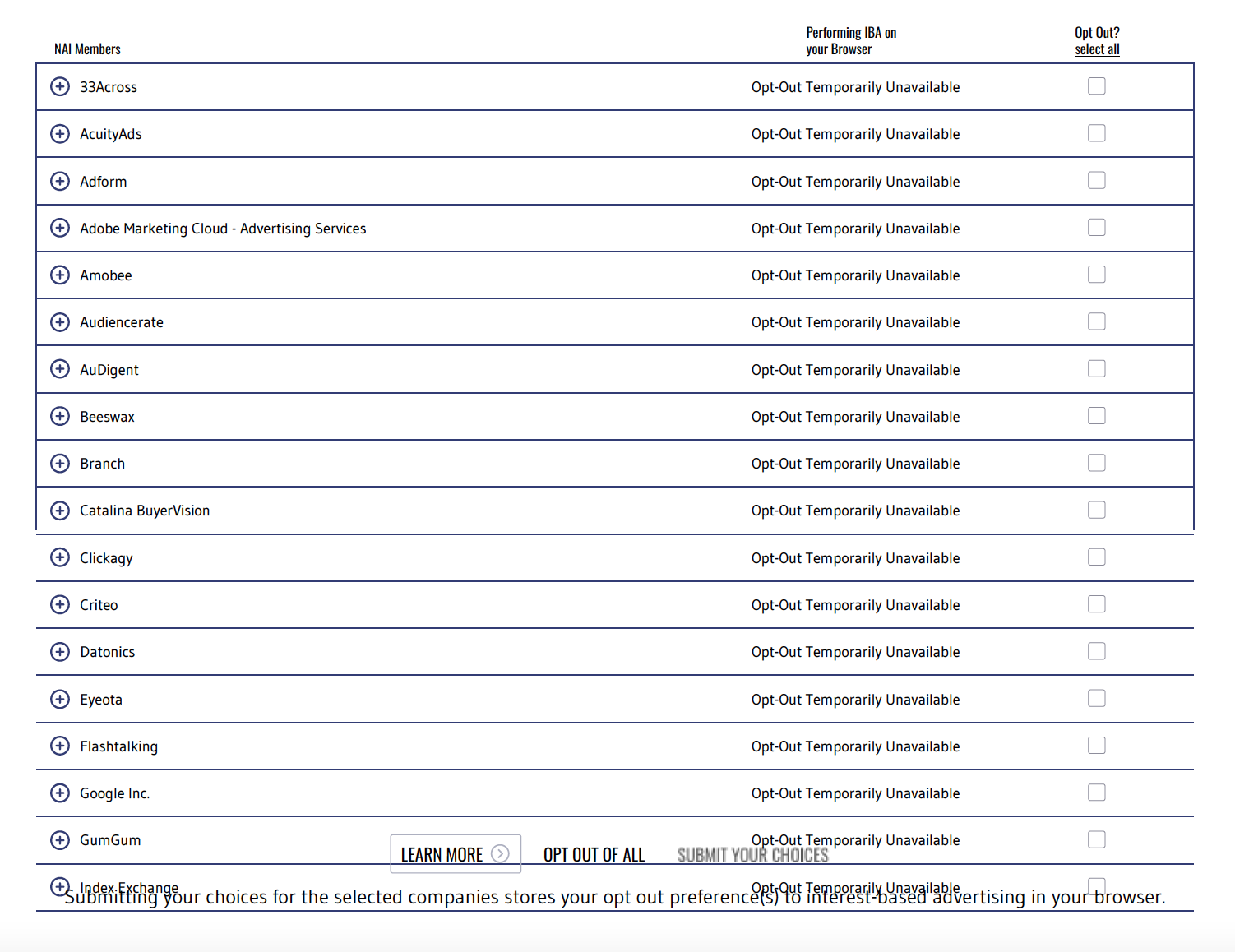The width and height of the screenshot is (1235, 952).
Task: Click the LEARN MORE button
Action: (456, 854)
